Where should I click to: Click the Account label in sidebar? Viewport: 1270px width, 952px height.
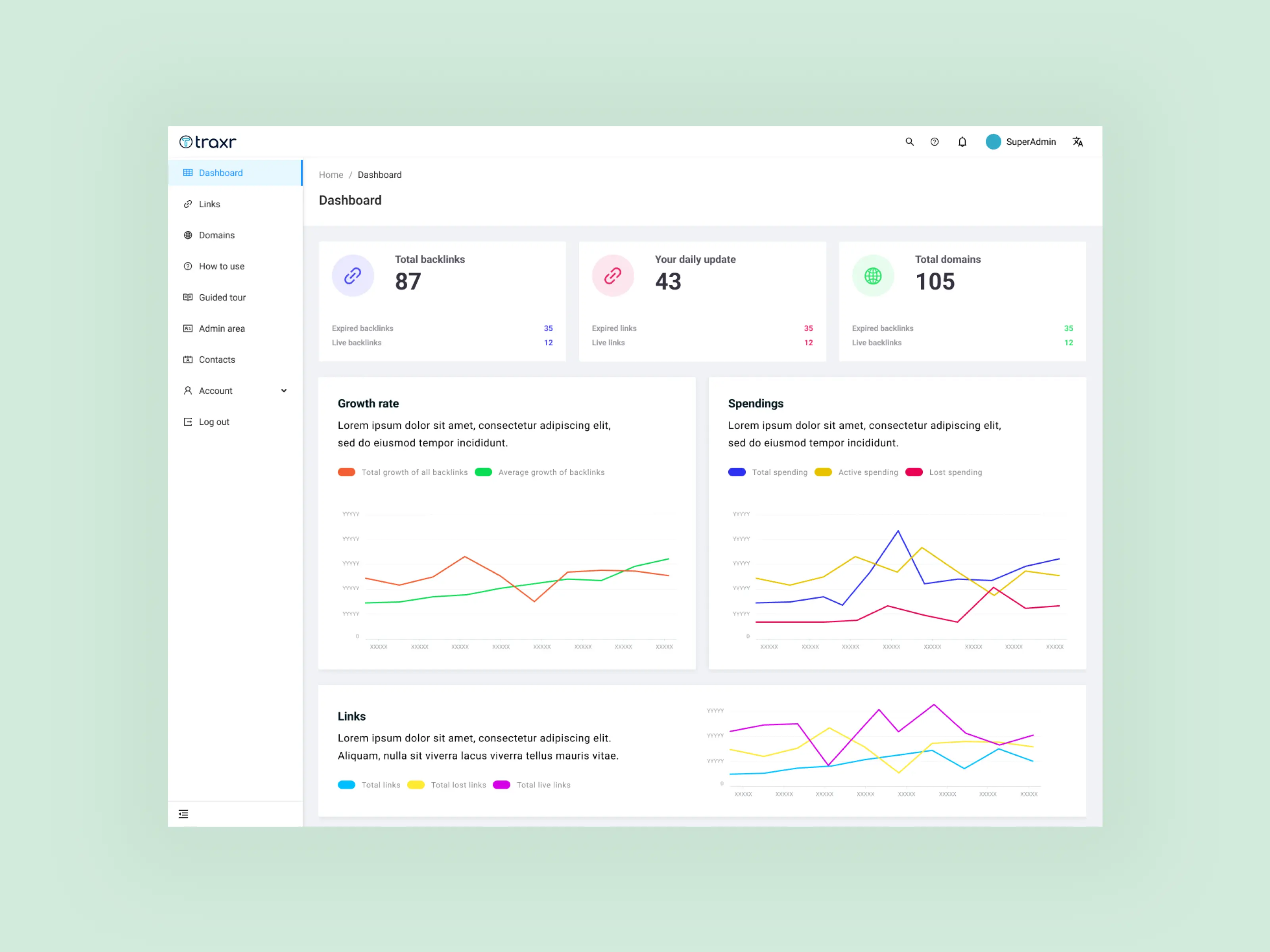215,391
